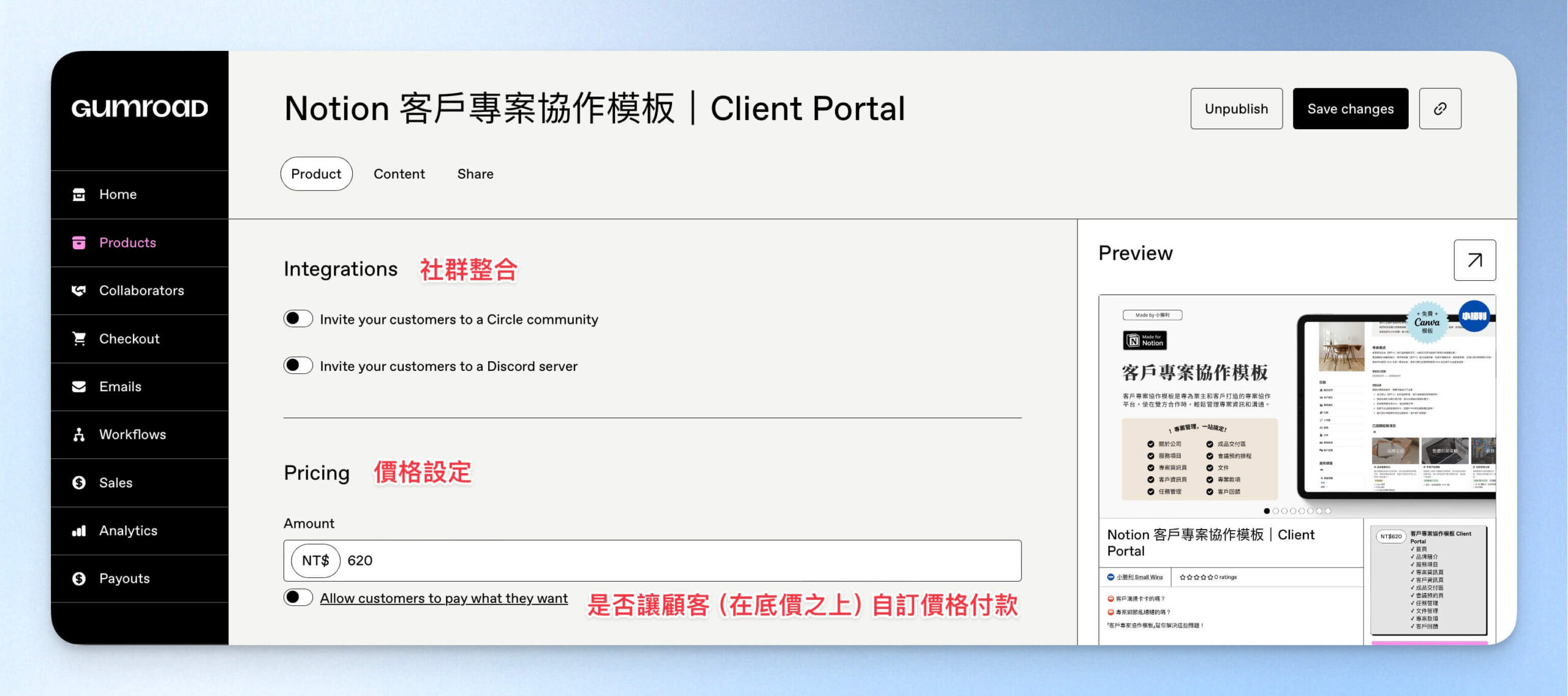Toggle pay-what-they-want pricing switch
This screenshot has width=1568, height=696.
(x=298, y=597)
